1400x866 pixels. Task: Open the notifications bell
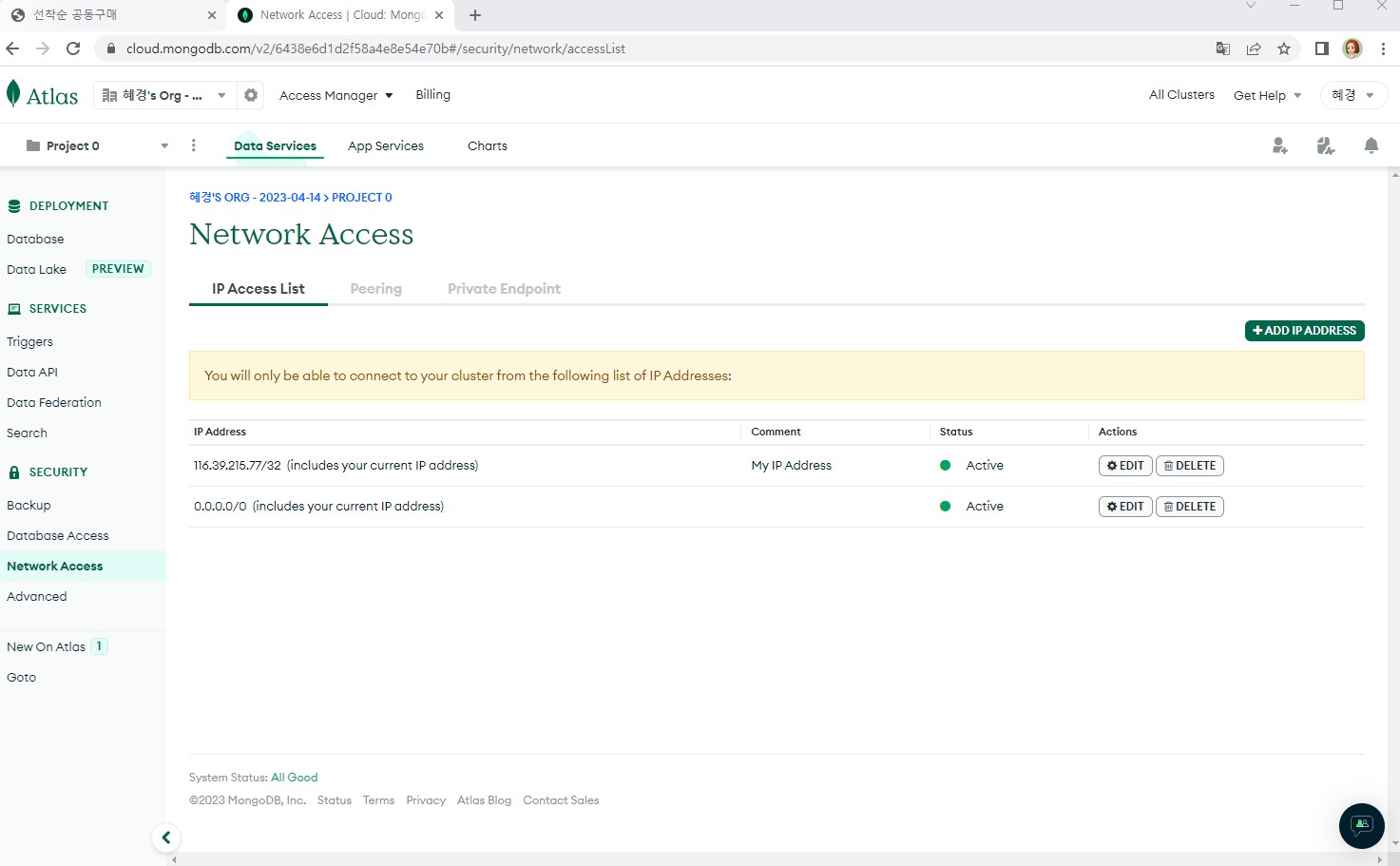click(x=1371, y=145)
